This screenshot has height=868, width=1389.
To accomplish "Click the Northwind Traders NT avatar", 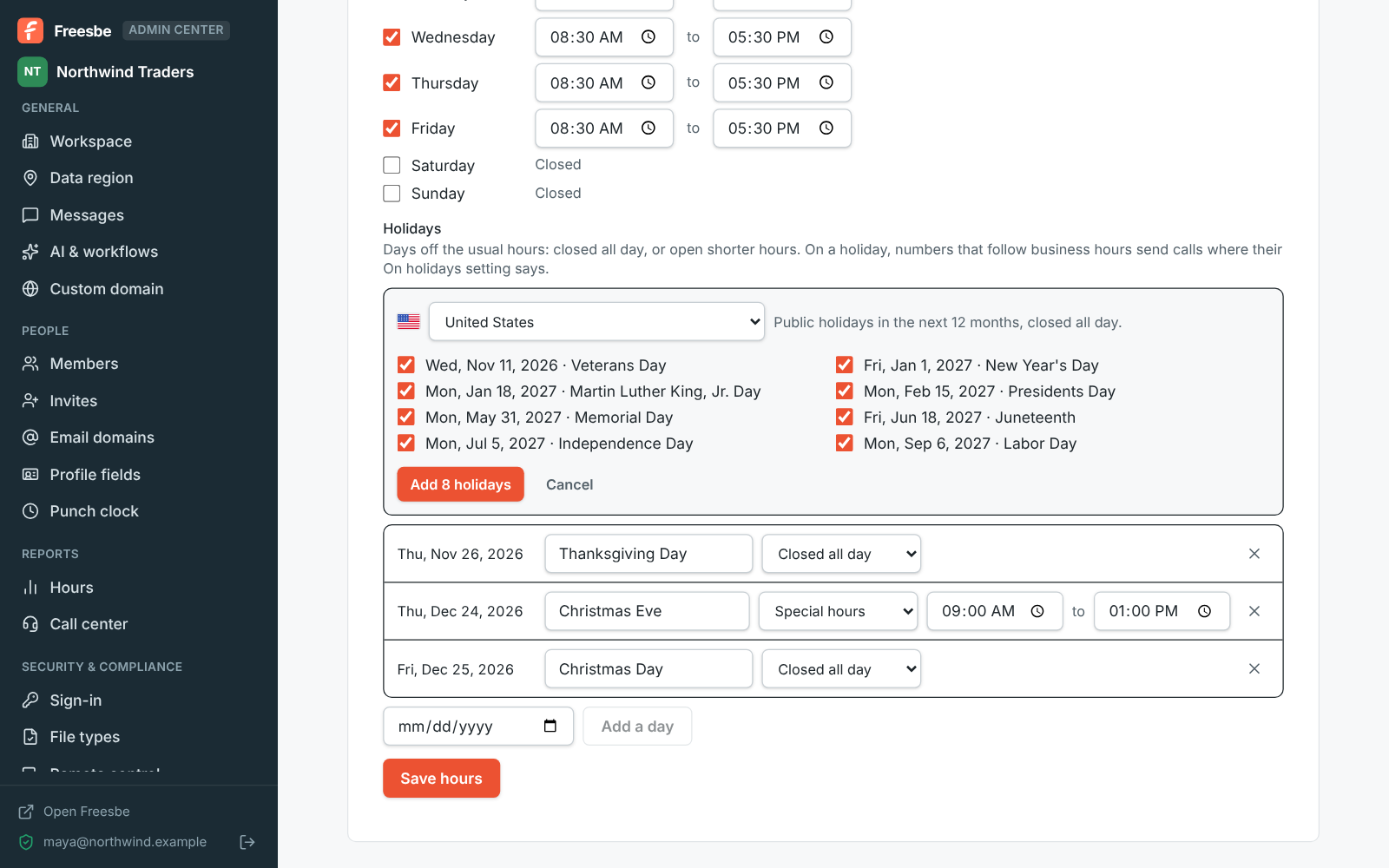I will point(32,72).
